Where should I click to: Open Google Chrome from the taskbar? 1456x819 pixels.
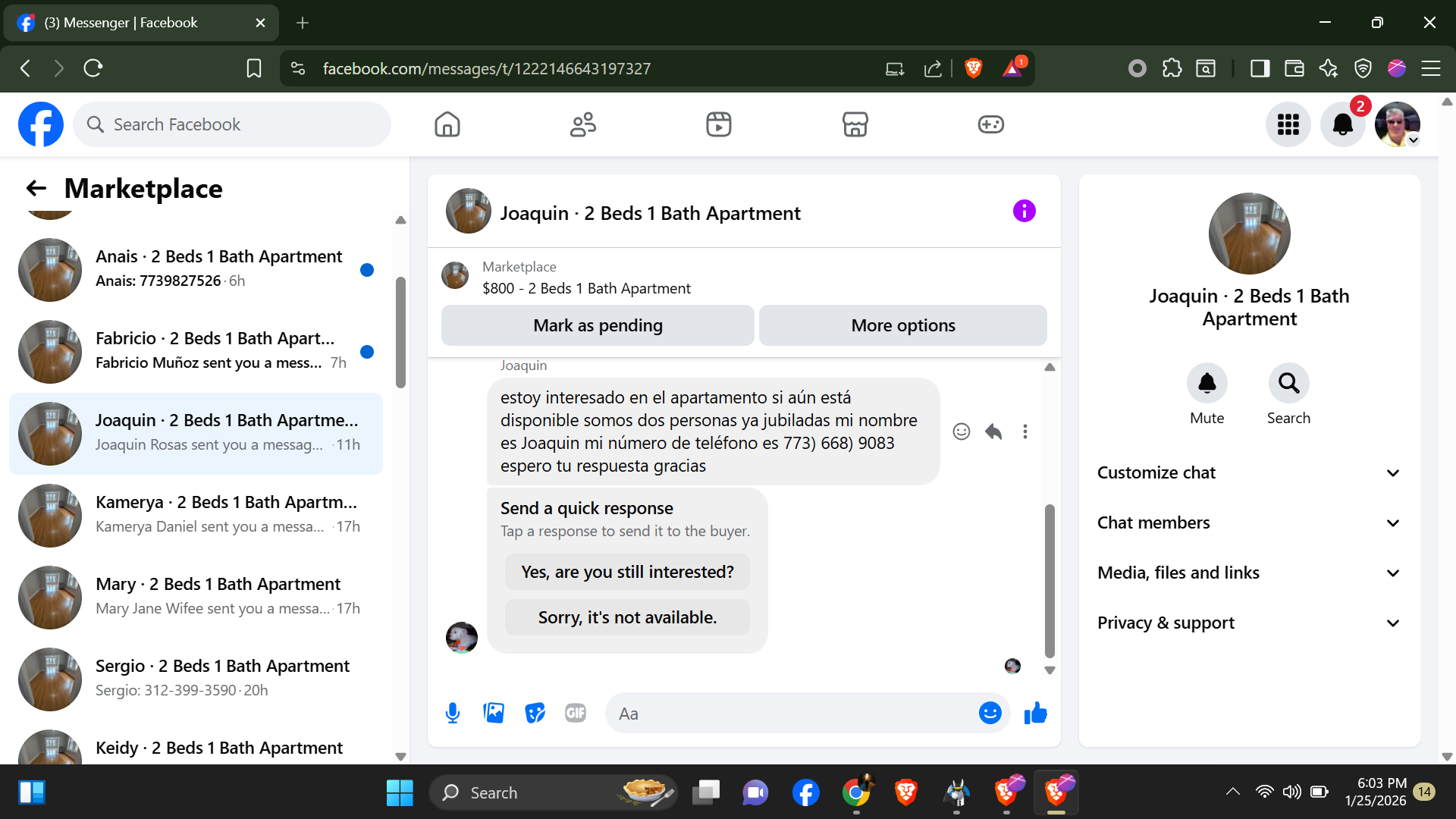click(x=856, y=793)
